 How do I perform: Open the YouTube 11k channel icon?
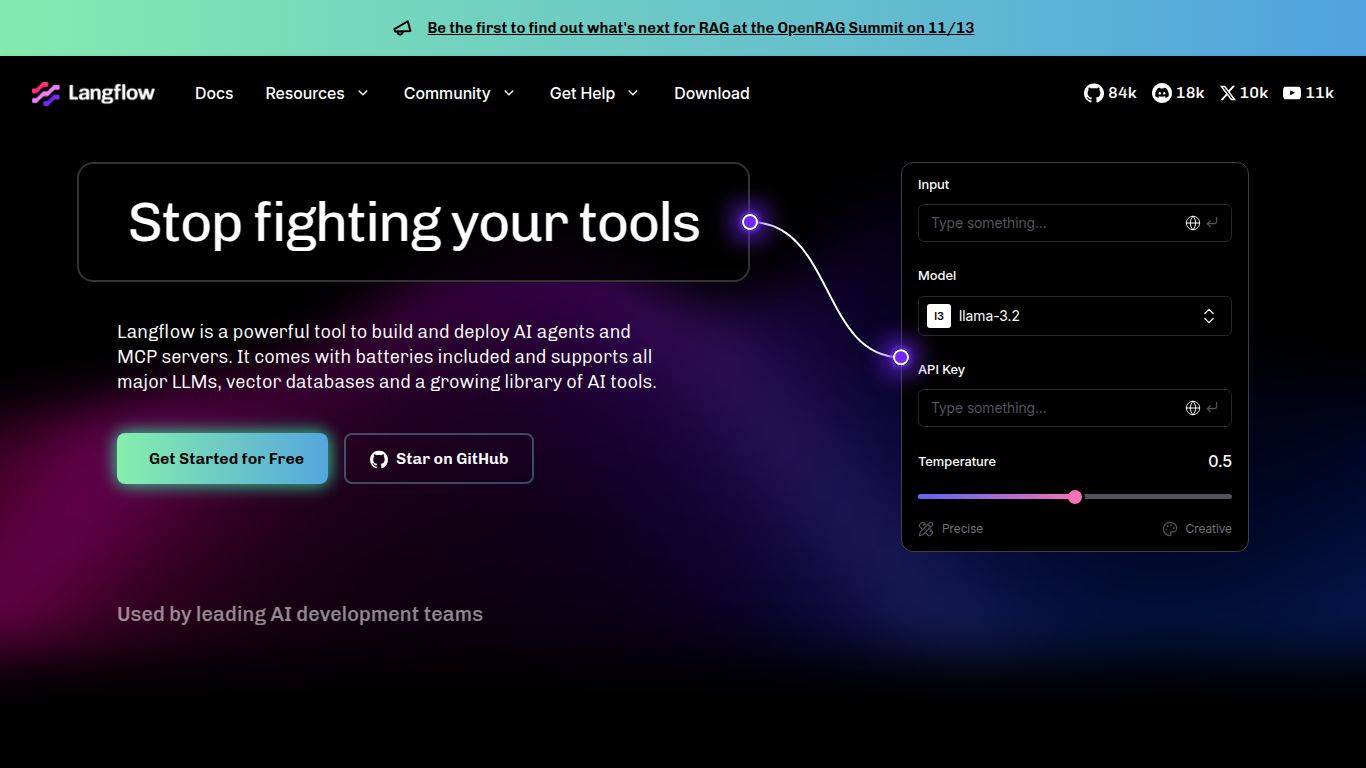pyautogui.click(x=1292, y=93)
